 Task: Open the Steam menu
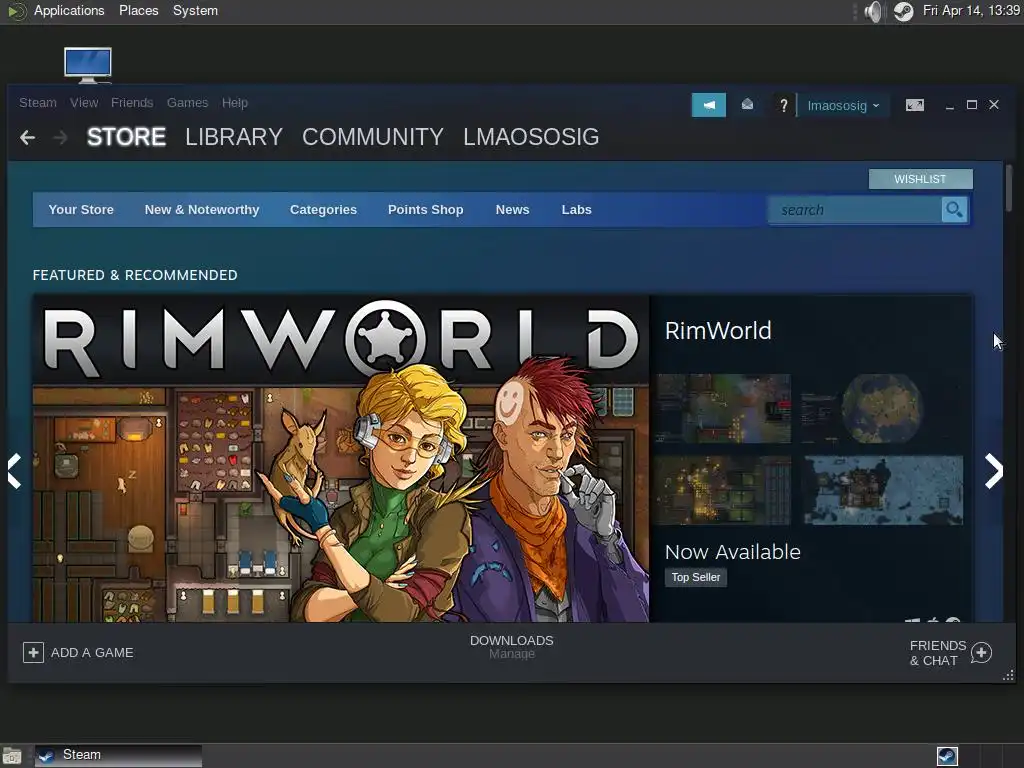pos(38,103)
